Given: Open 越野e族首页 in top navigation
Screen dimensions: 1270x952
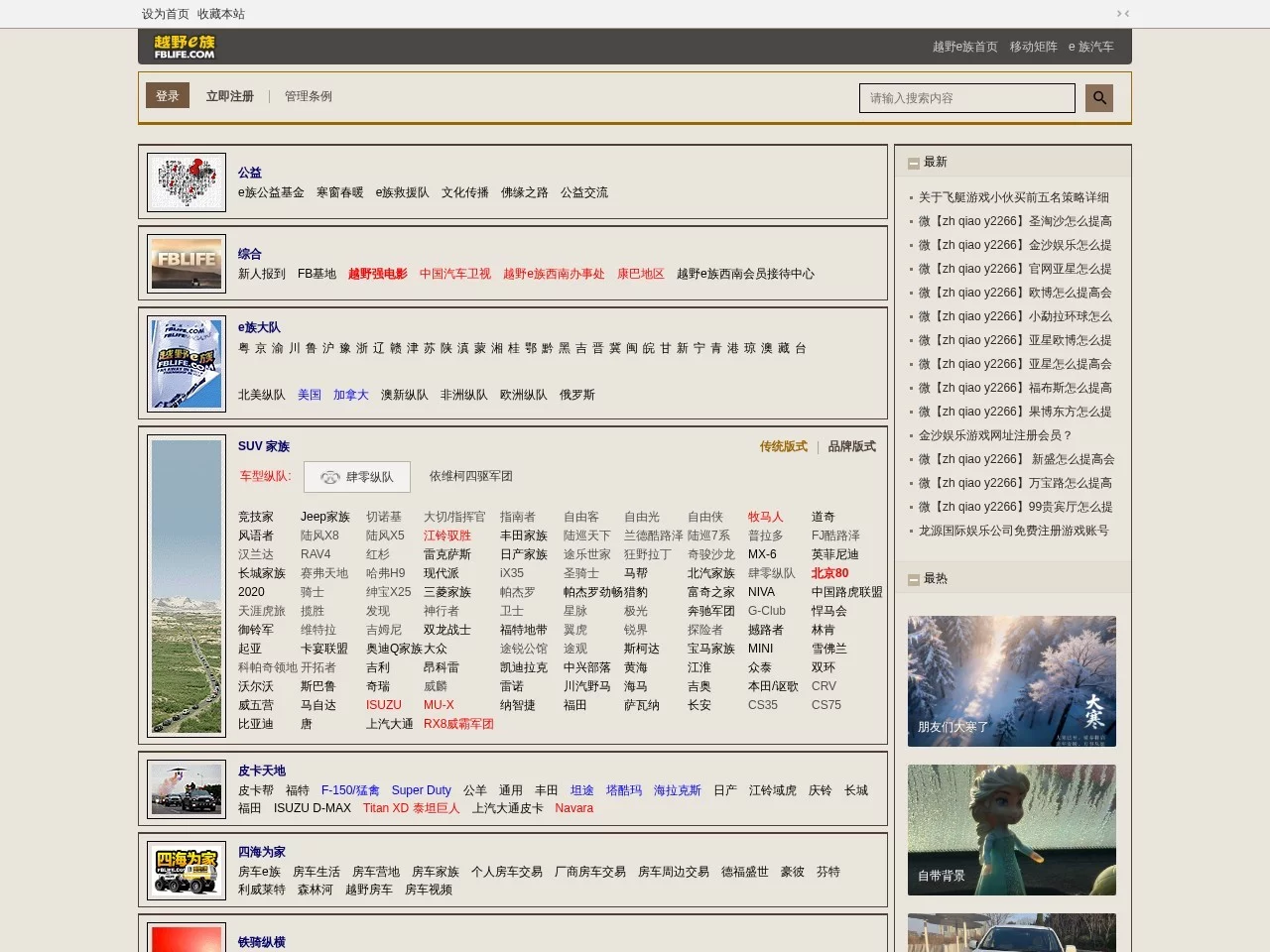Looking at the screenshot, I should click(964, 47).
